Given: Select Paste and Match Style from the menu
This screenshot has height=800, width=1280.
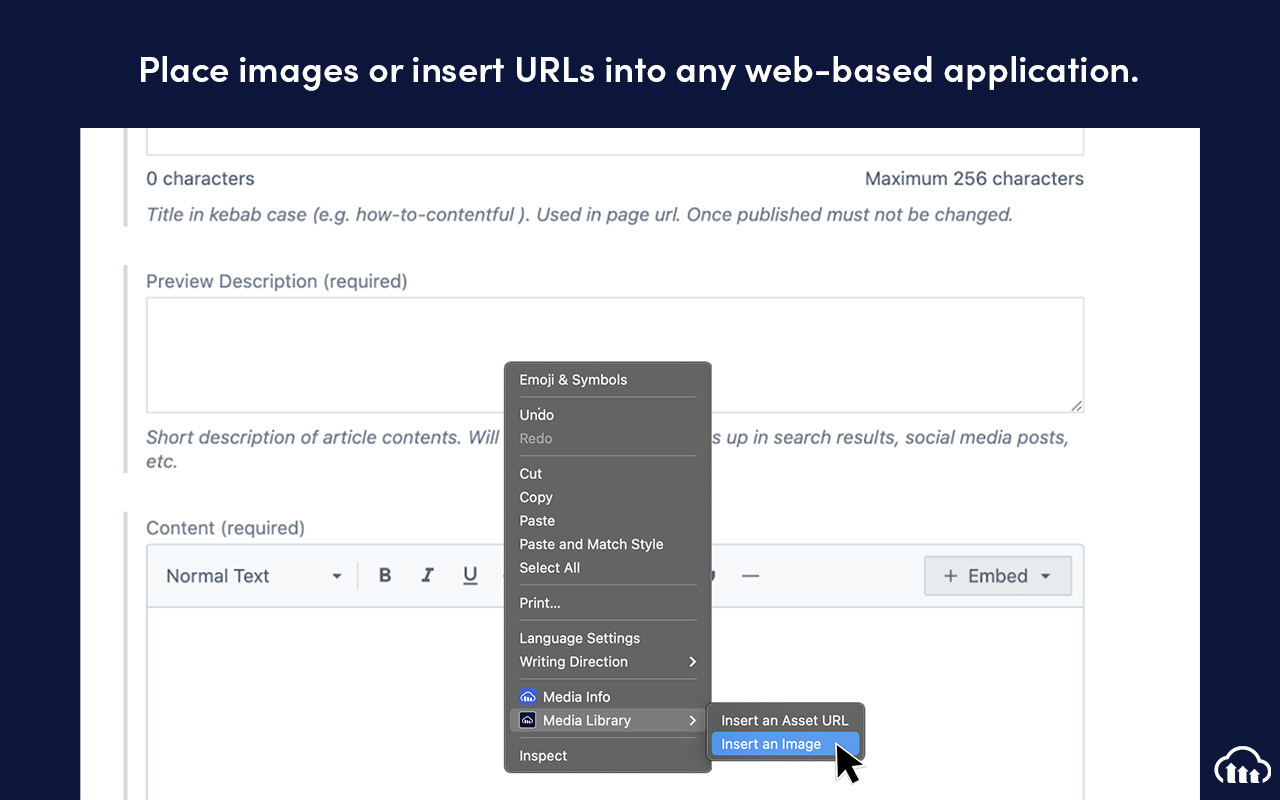Looking at the screenshot, I should pyautogui.click(x=591, y=544).
